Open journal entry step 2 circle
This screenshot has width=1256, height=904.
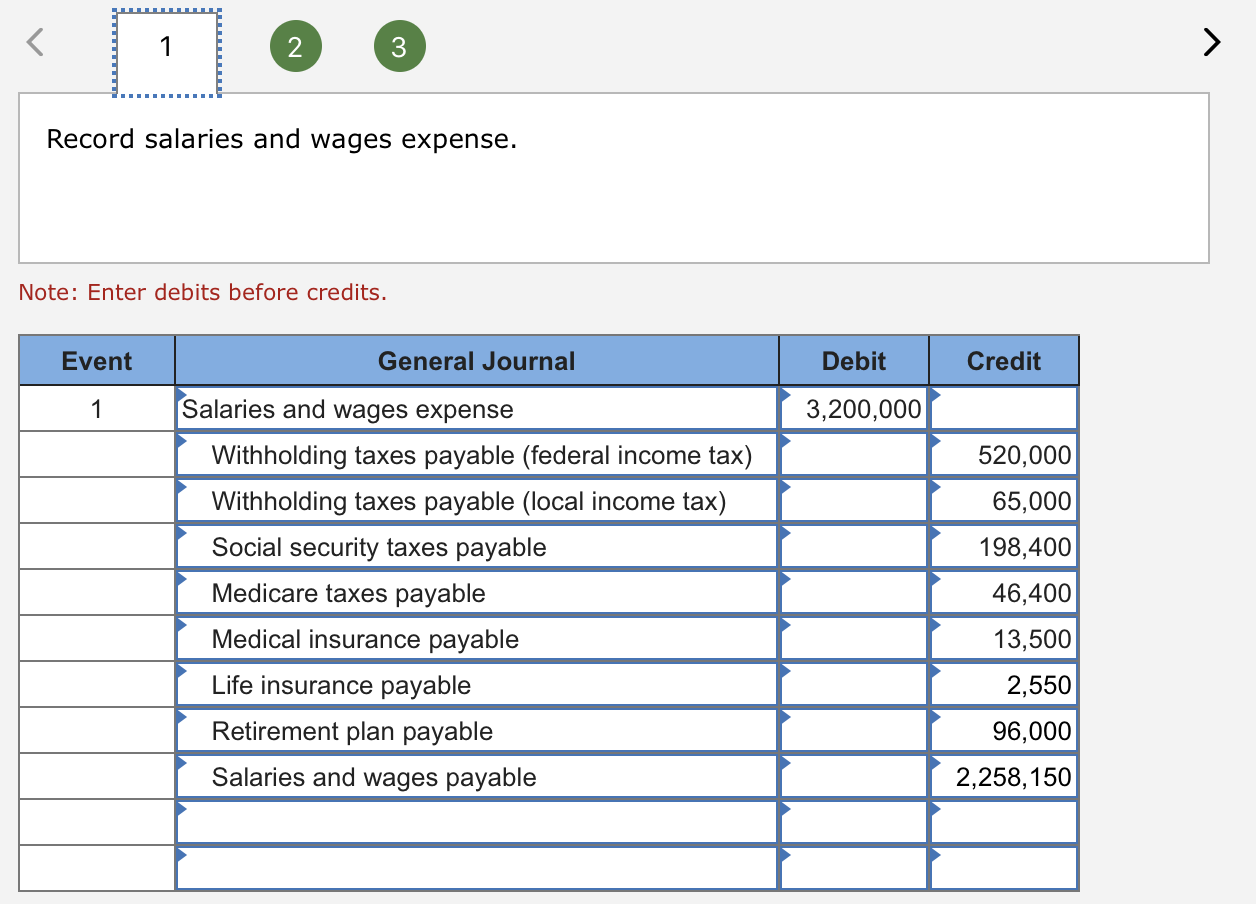[x=295, y=47]
